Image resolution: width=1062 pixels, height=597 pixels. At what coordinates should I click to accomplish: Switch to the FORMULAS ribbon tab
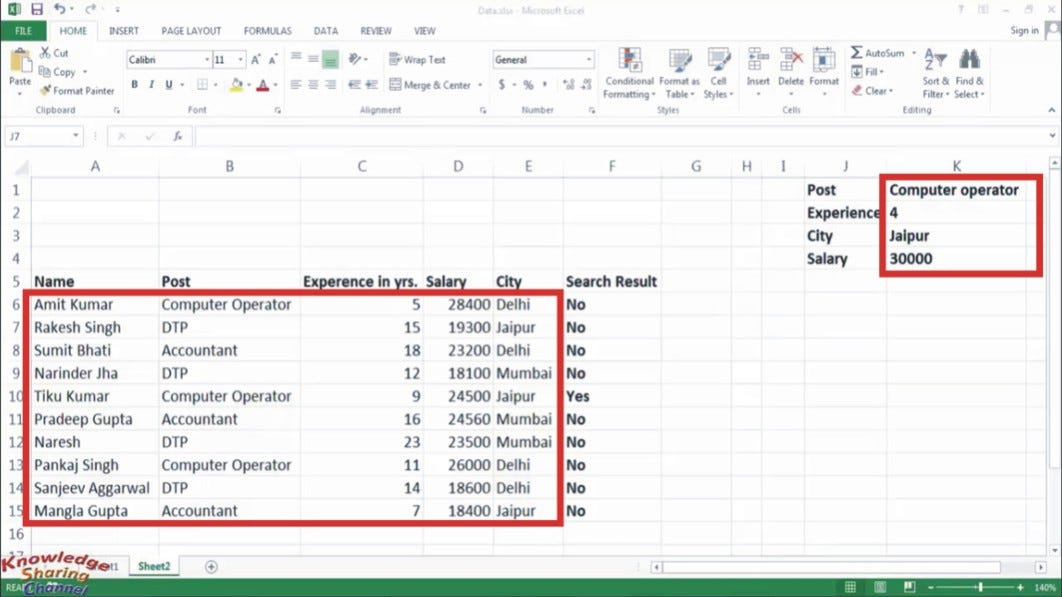coord(267,30)
